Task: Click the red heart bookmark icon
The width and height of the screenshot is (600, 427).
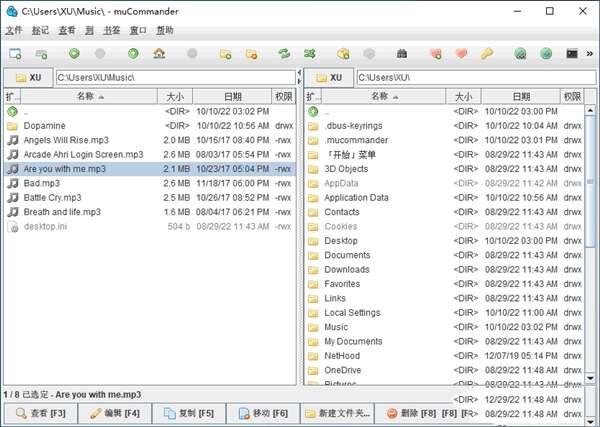Action: (x=461, y=53)
